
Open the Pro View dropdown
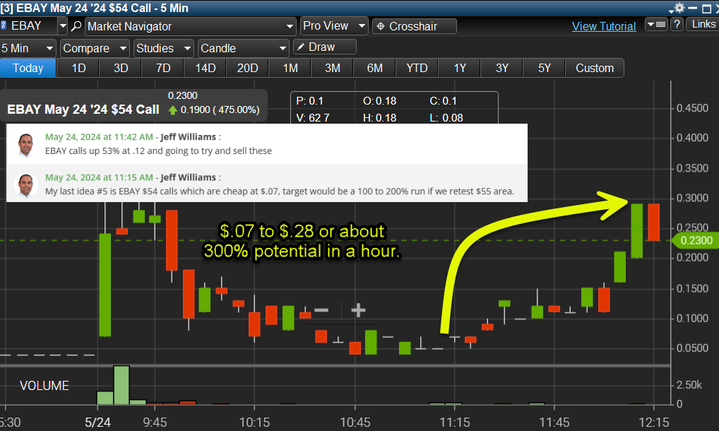[x=334, y=26]
